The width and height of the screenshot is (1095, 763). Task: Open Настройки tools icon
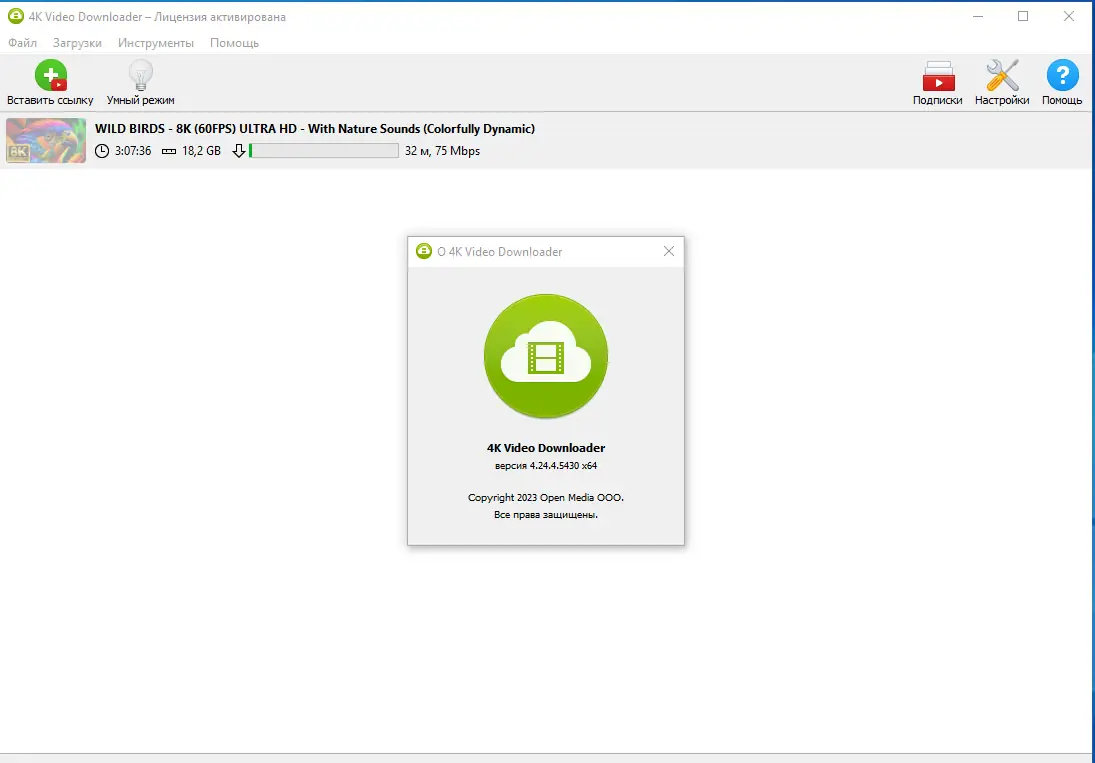coord(1002,75)
